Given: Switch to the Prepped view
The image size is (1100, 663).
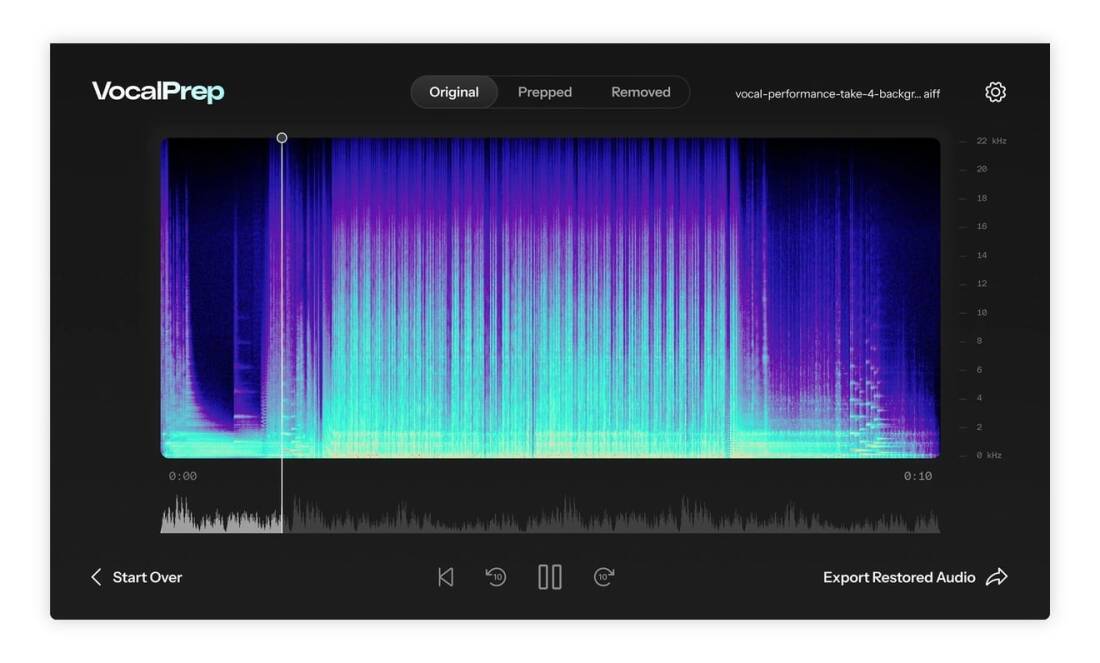Looking at the screenshot, I should pos(546,91).
